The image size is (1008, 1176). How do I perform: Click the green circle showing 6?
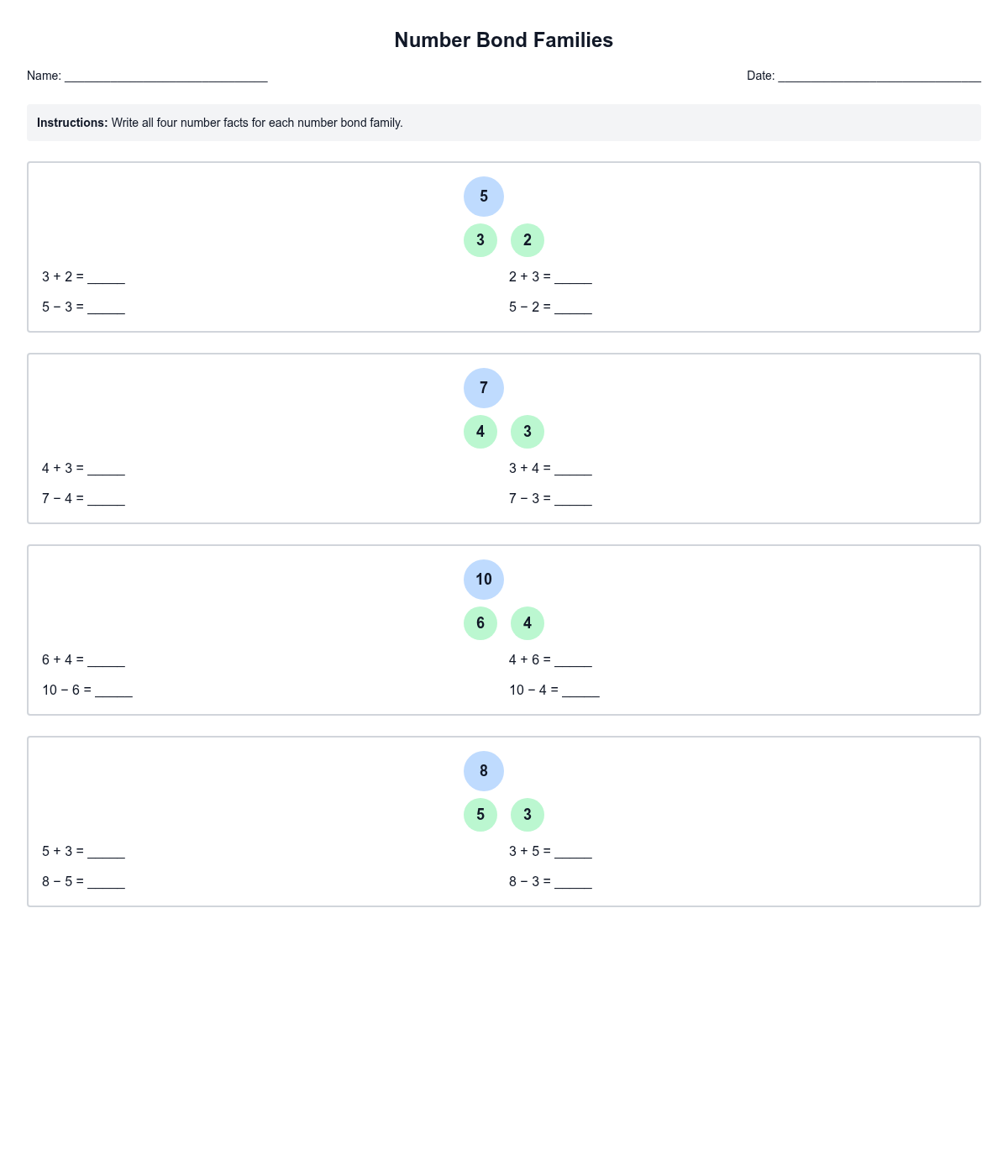(x=480, y=623)
